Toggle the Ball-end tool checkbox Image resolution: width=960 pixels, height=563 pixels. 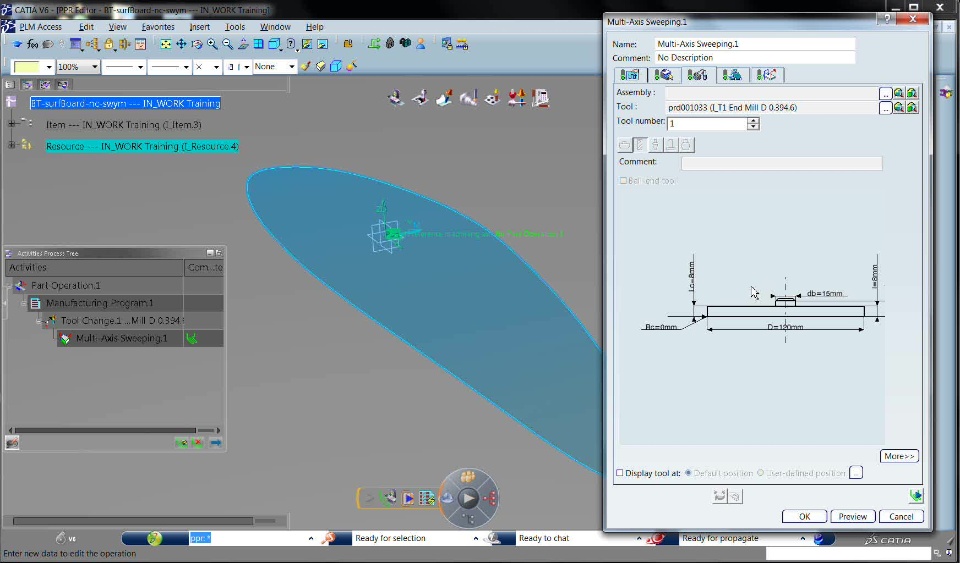[623, 181]
